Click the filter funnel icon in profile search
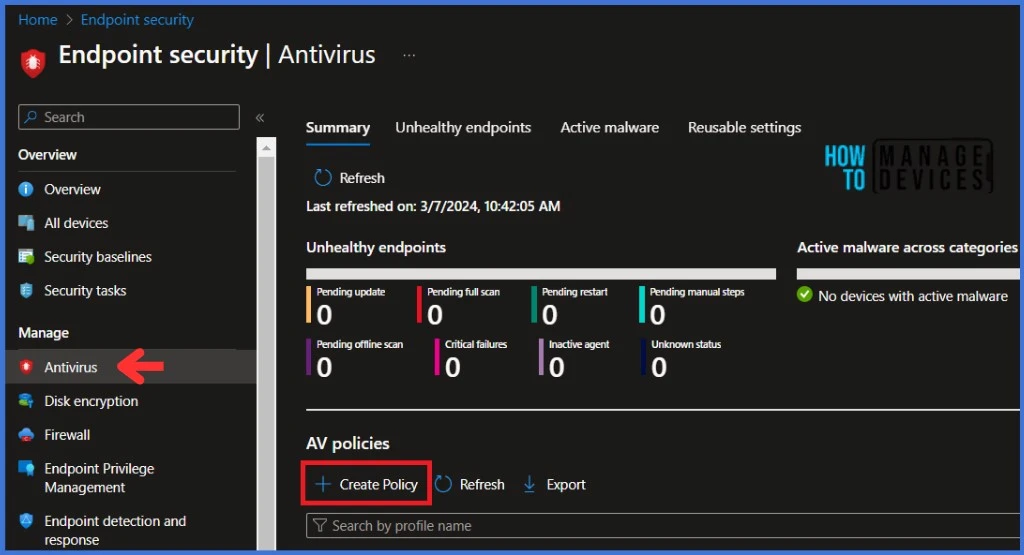1024x555 pixels. tap(319, 526)
